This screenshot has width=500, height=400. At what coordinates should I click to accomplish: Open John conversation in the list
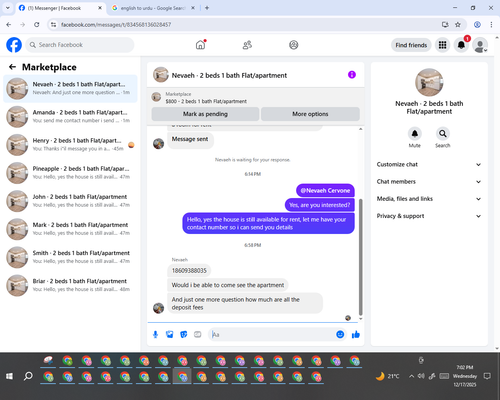point(70,201)
